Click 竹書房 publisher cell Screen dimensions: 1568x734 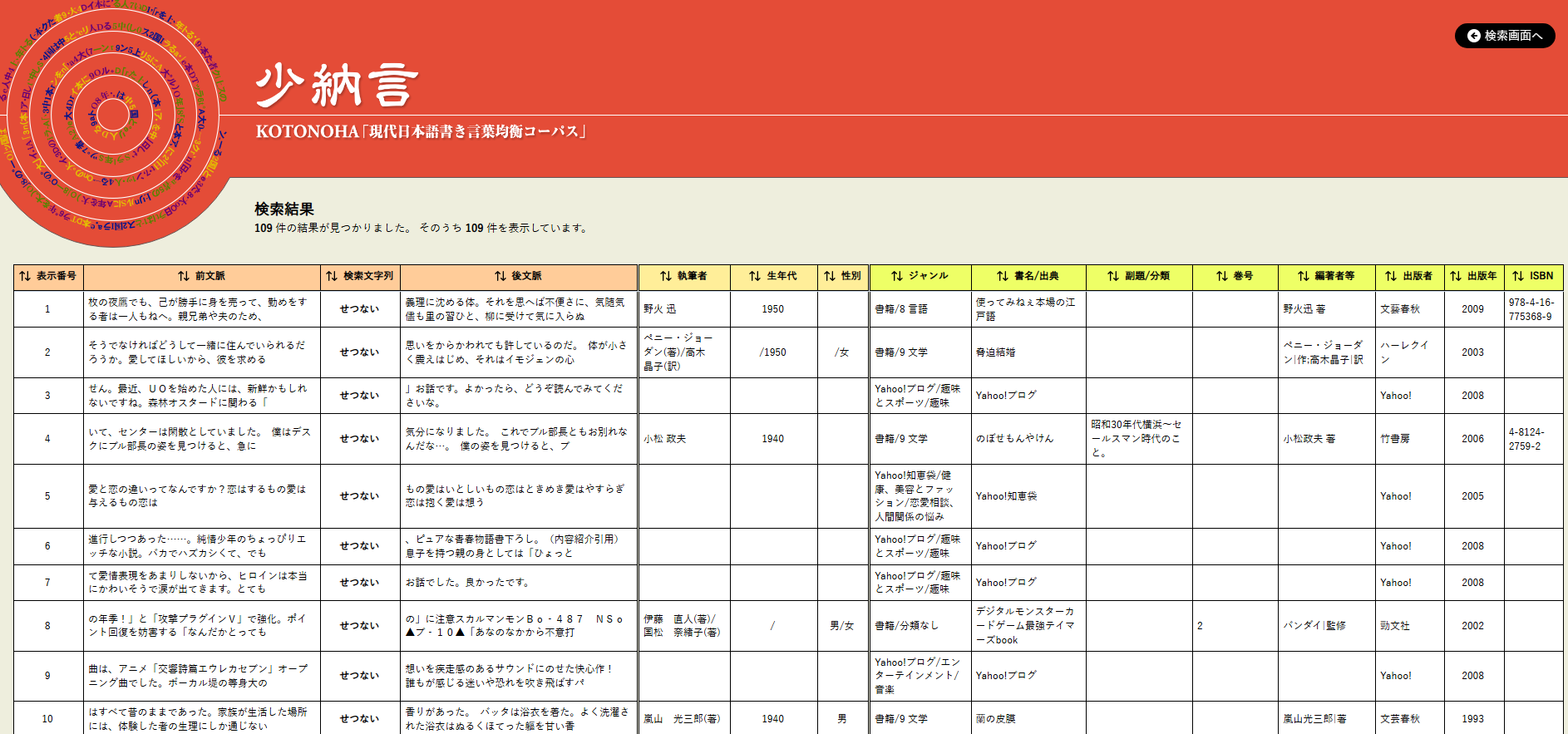(1409, 439)
